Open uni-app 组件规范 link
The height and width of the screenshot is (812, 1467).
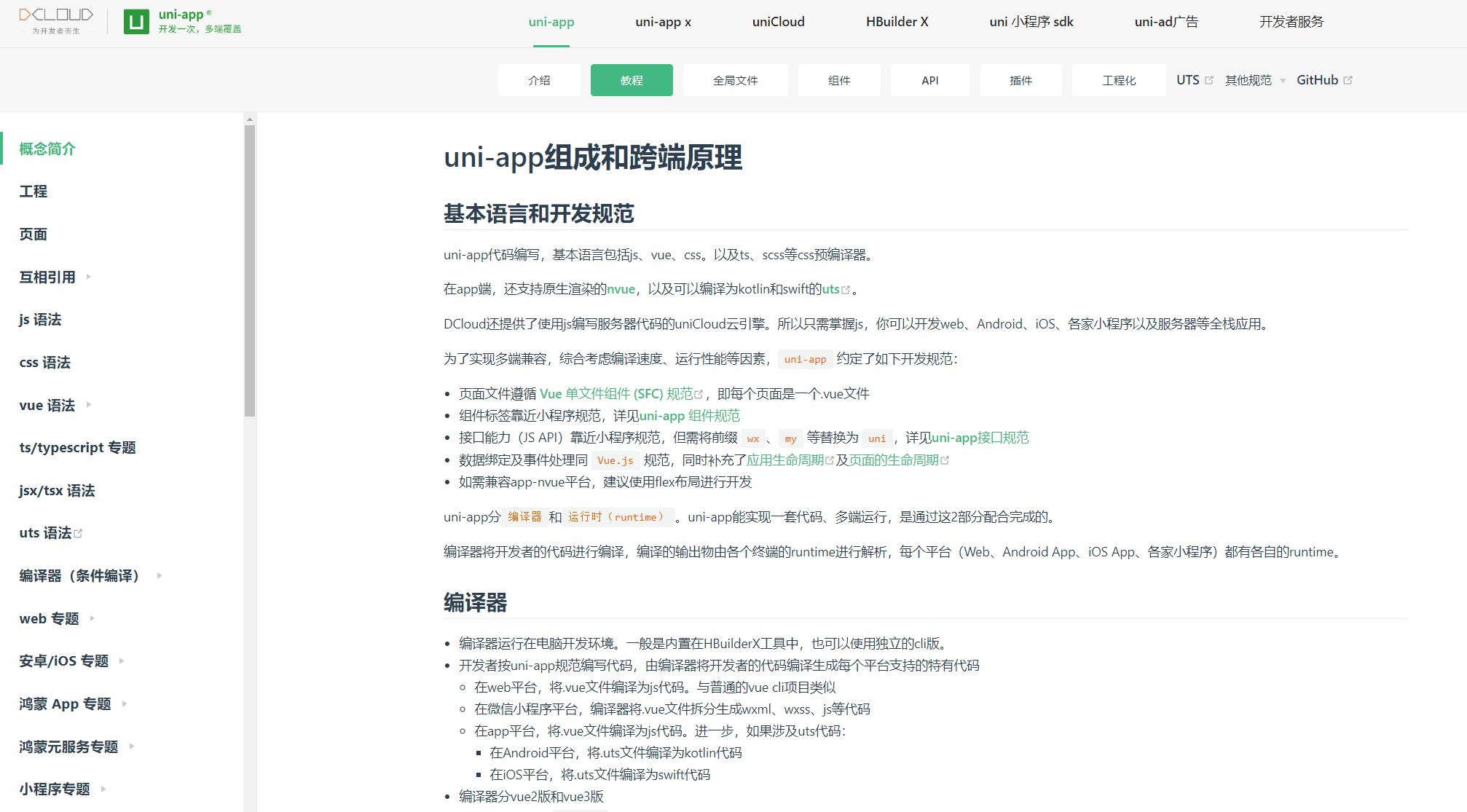pyautogui.click(x=690, y=416)
